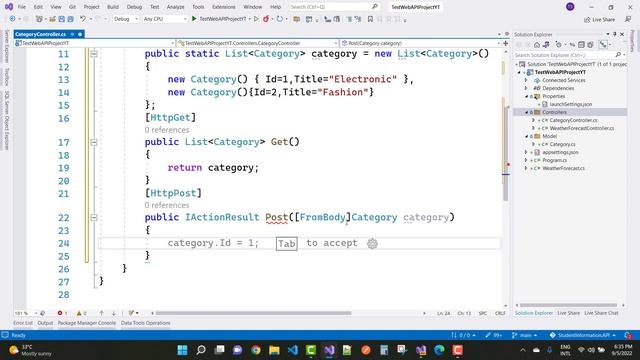The height and width of the screenshot is (360, 640).
Task: Select Program.cs in Solution Explorer
Action: coord(554,160)
